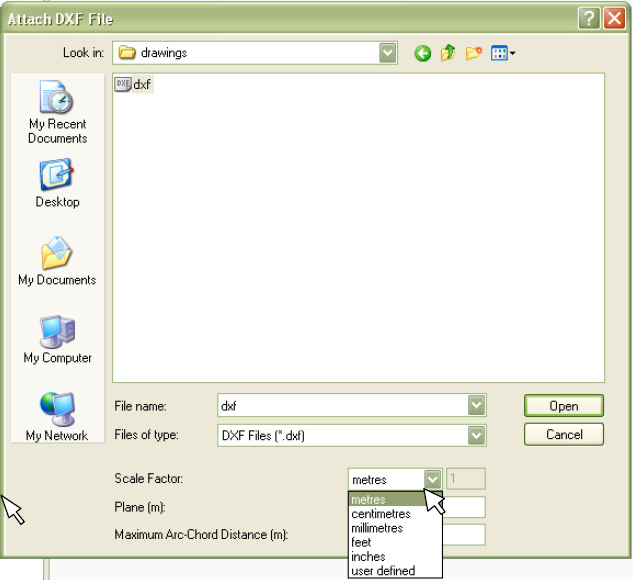Screen dimensions: 637x588
Task: Create a new folder
Action: coord(474,53)
